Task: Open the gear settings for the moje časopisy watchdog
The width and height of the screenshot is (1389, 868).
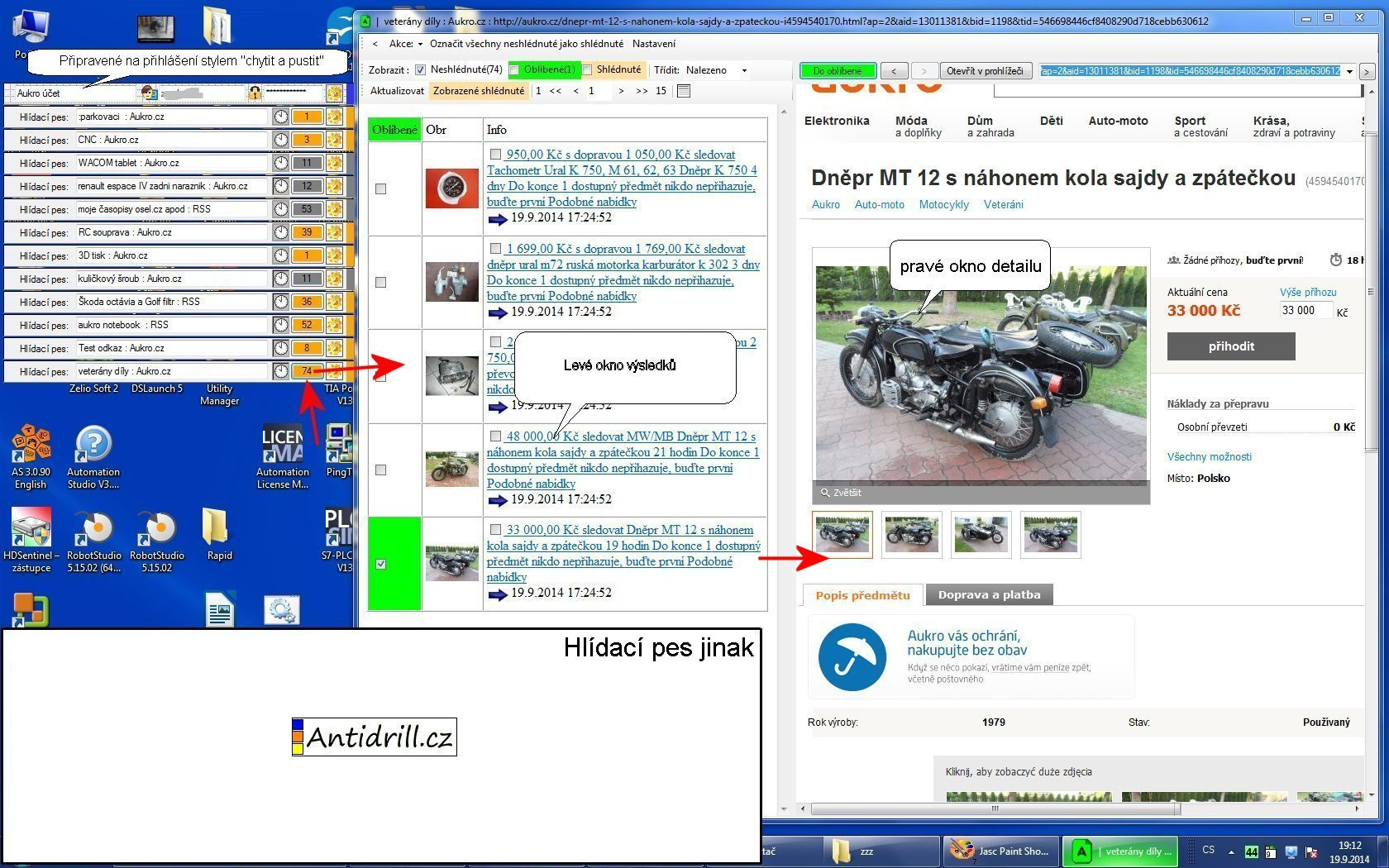Action: 334,209
